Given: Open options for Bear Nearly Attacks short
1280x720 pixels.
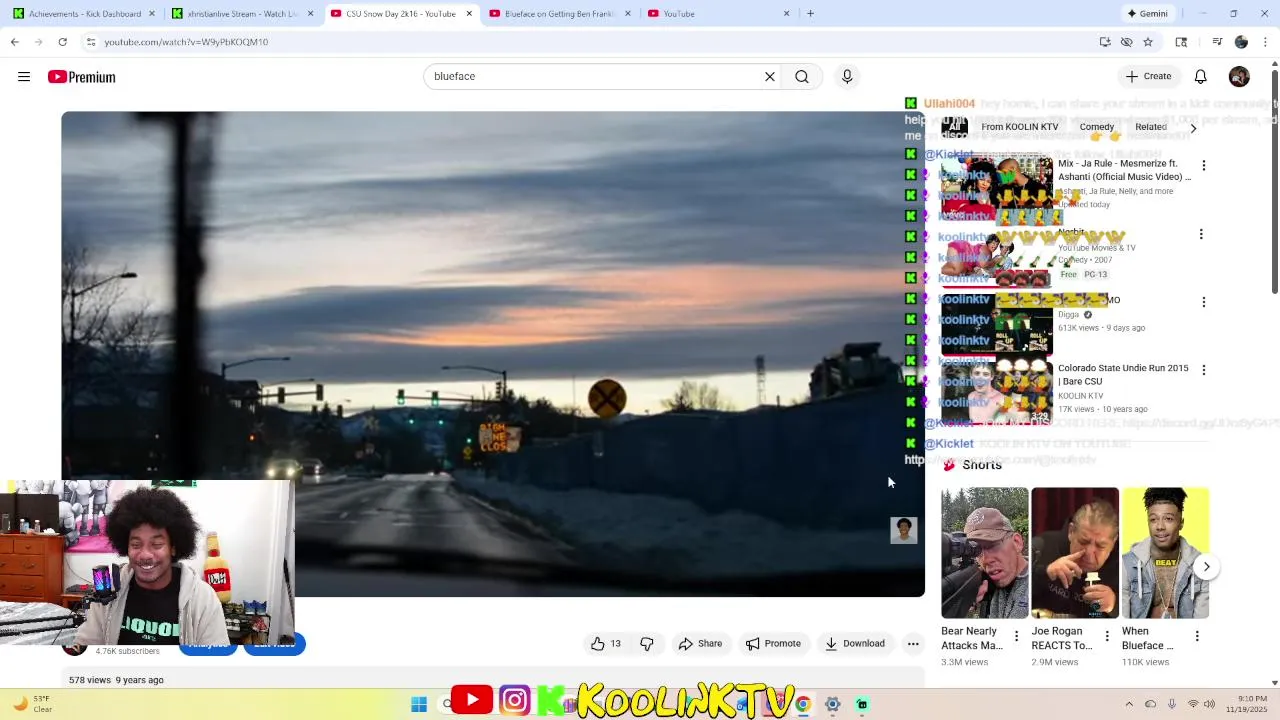Looking at the screenshot, I should click(x=1016, y=636).
